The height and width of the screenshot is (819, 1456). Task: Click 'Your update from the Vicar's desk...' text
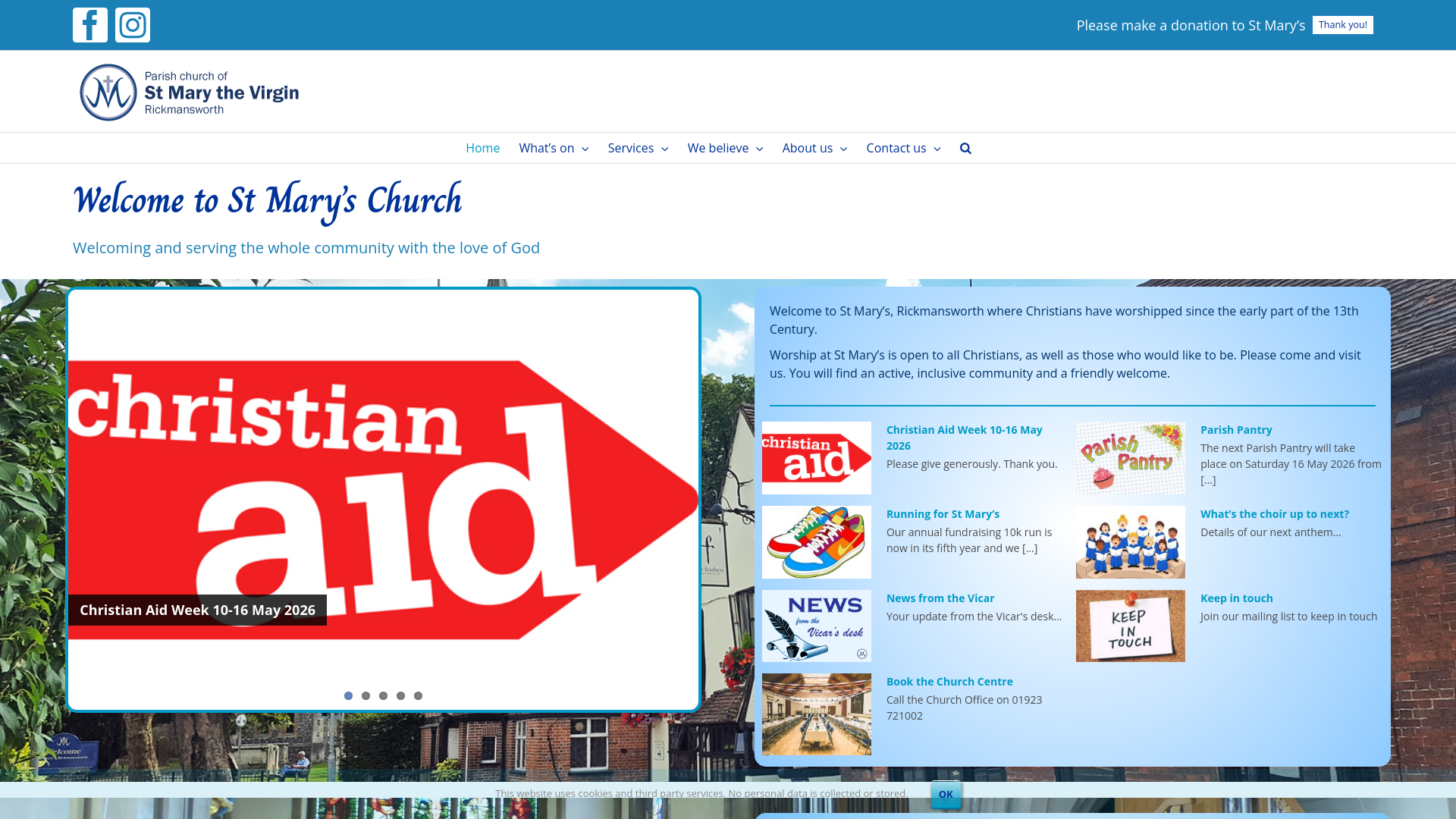pyautogui.click(x=974, y=616)
